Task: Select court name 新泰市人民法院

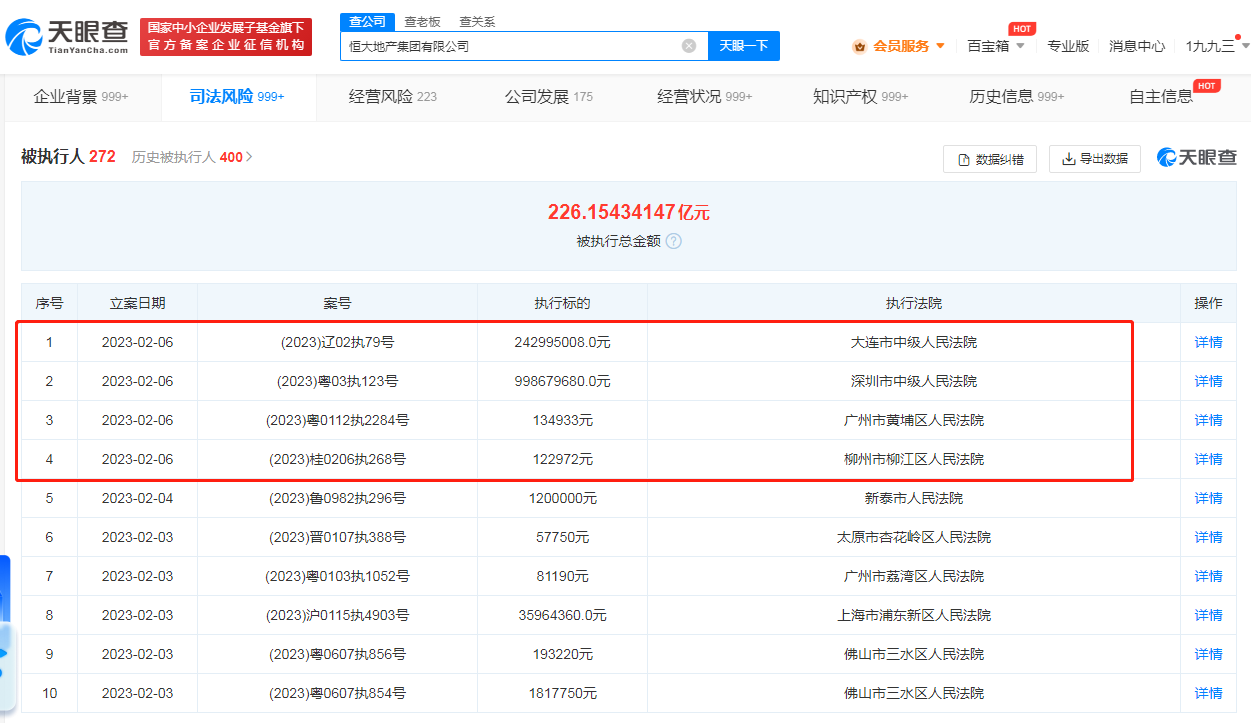Action: 914,498
